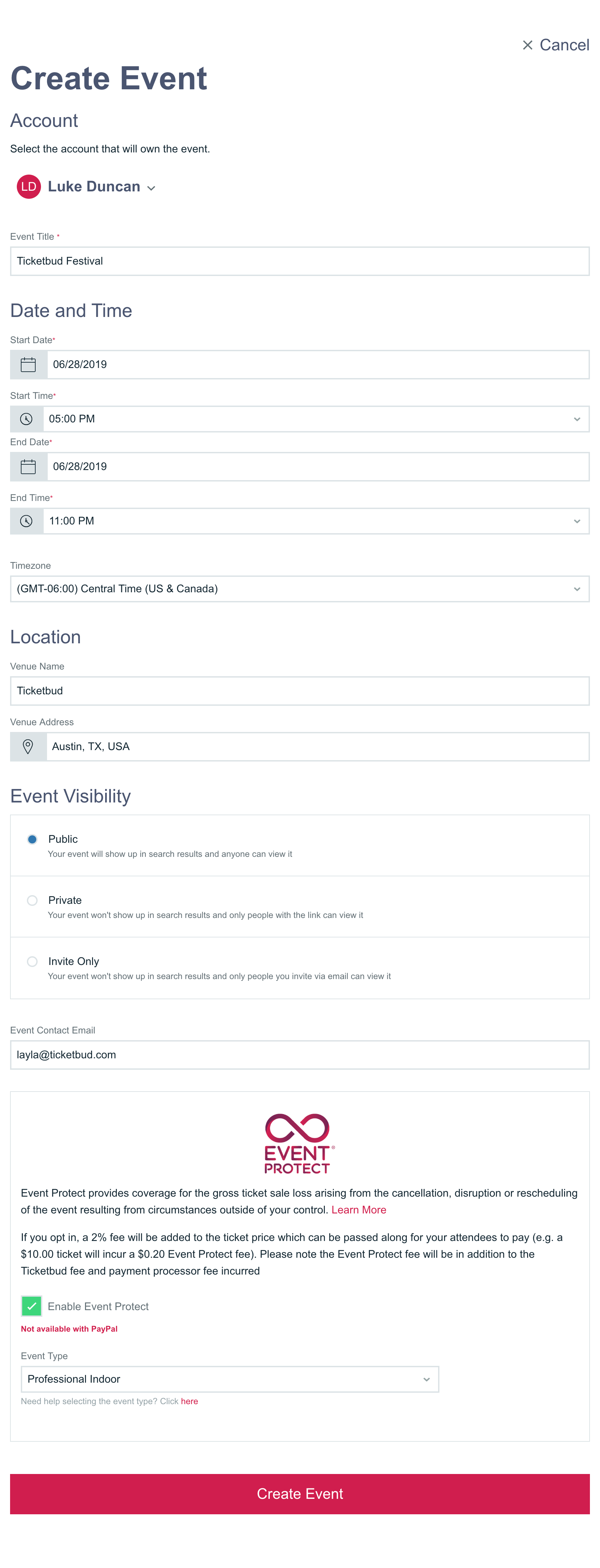This screenshot has width=600, height=1568.
Task: Click the Start Date calendar icon
Action: tap(28, 365)
